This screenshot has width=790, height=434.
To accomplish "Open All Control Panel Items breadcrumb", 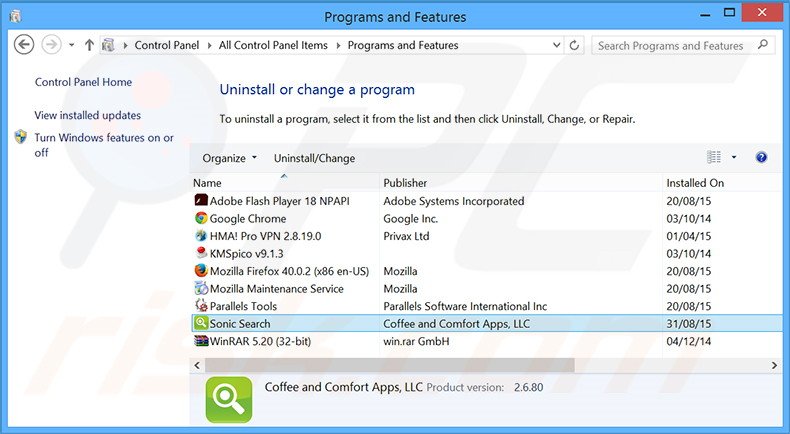I will point(273,45).
